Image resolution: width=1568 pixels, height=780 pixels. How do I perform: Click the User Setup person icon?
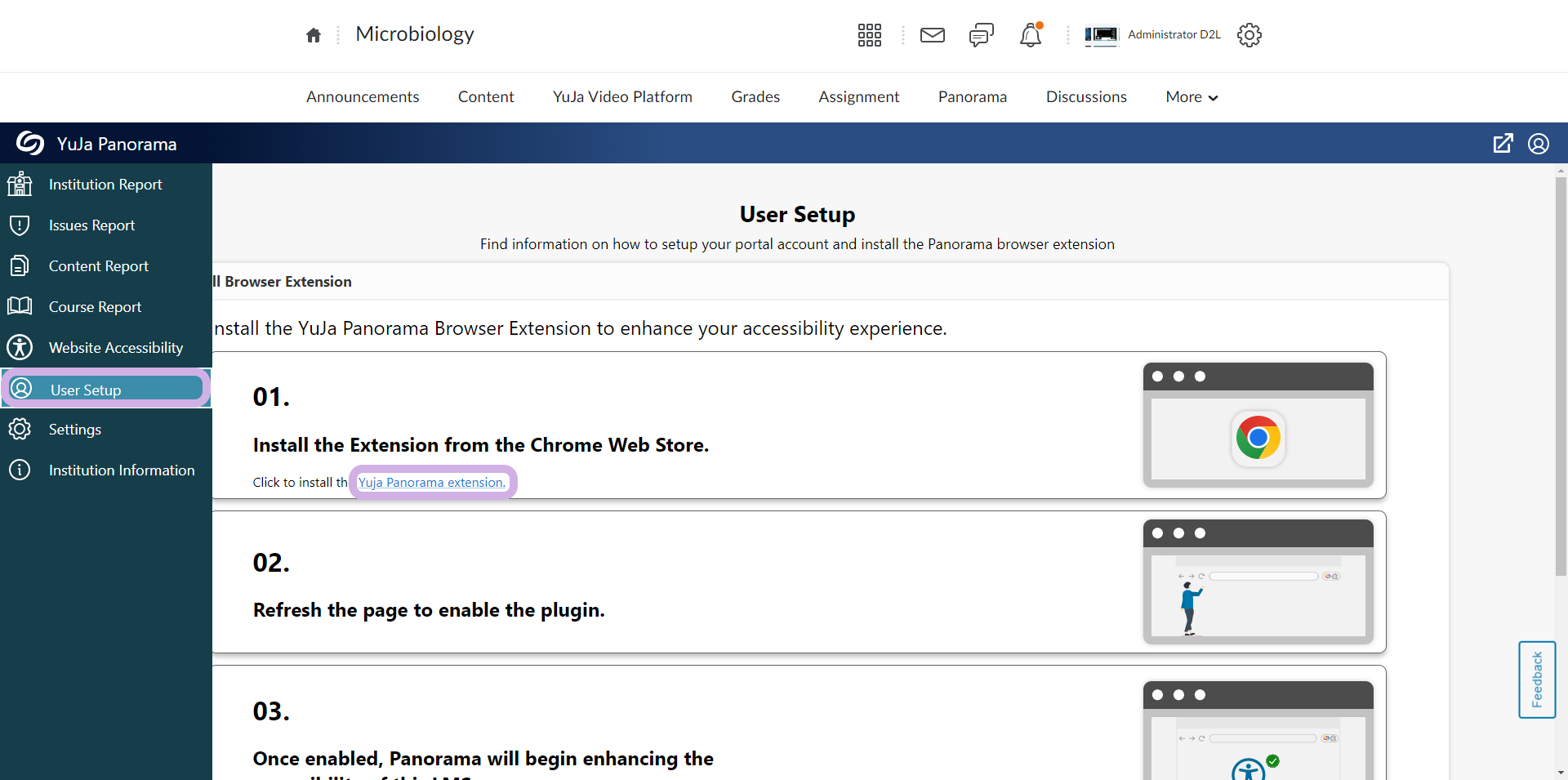click(x=21, y=388)
